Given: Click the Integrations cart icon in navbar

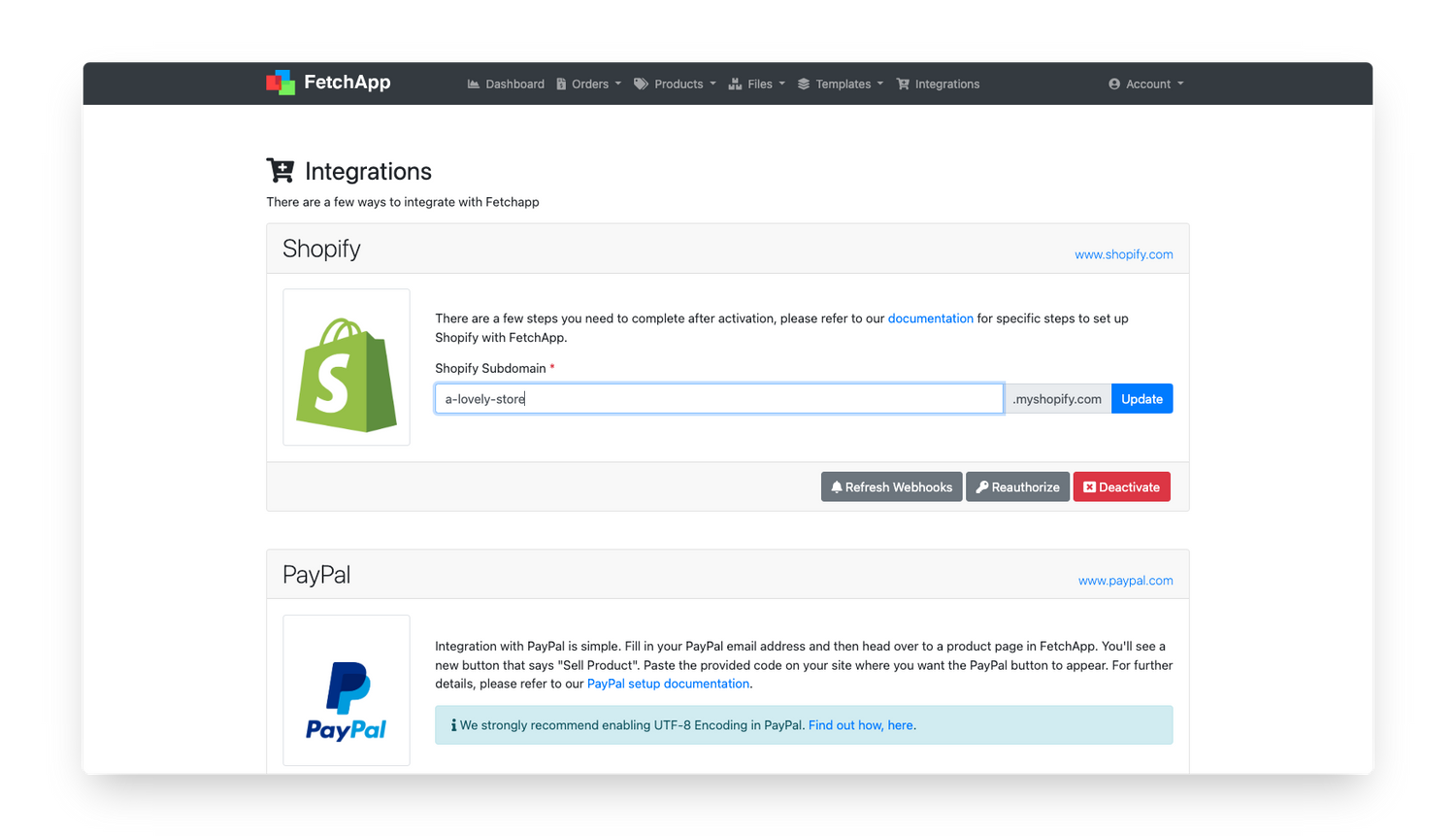Looking at the screenshot, I should tap(903, 84).
